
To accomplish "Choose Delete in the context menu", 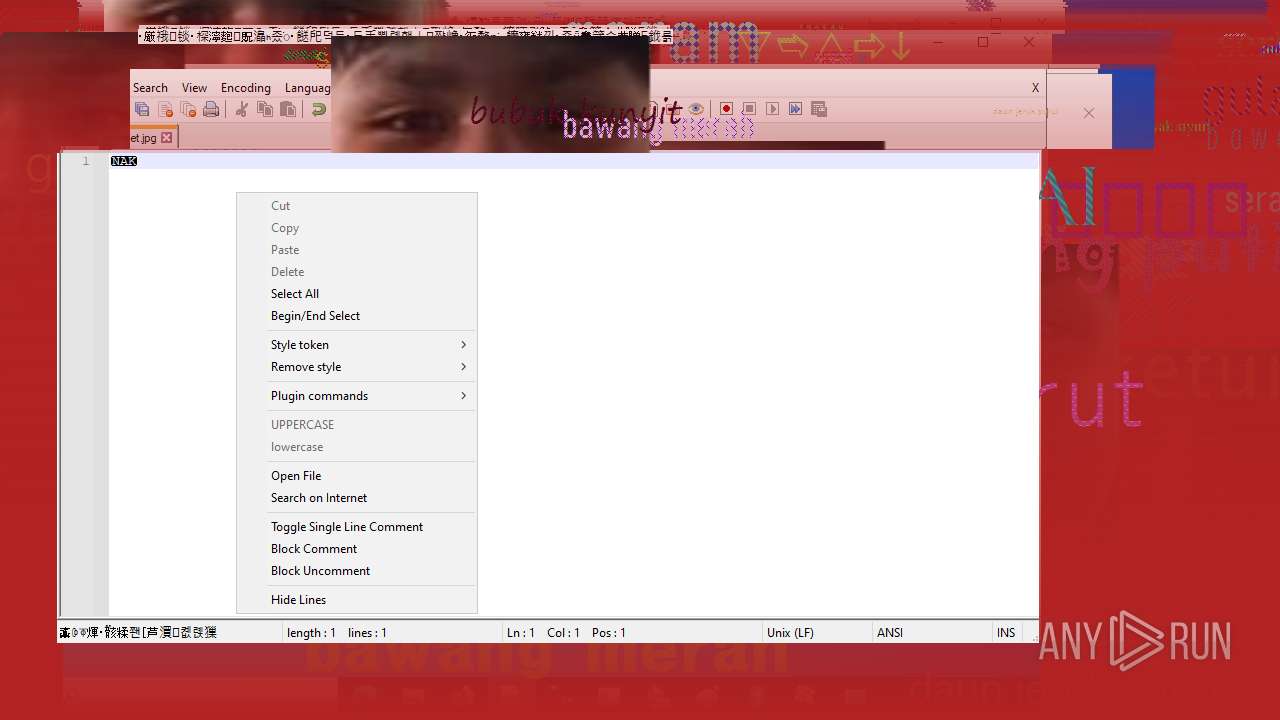I will pos(357,272).
